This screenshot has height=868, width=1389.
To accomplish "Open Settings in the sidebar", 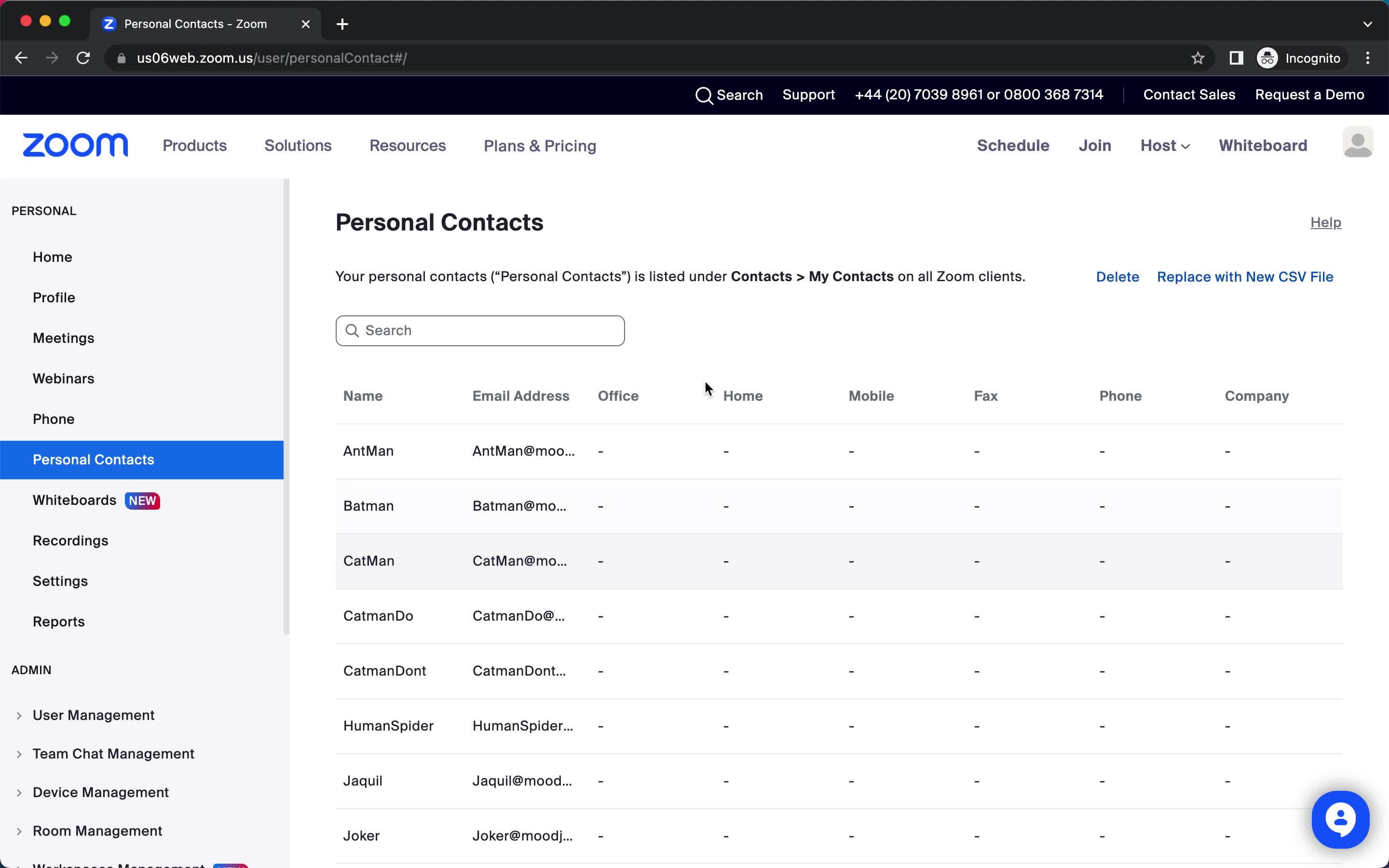I will 60,581.
